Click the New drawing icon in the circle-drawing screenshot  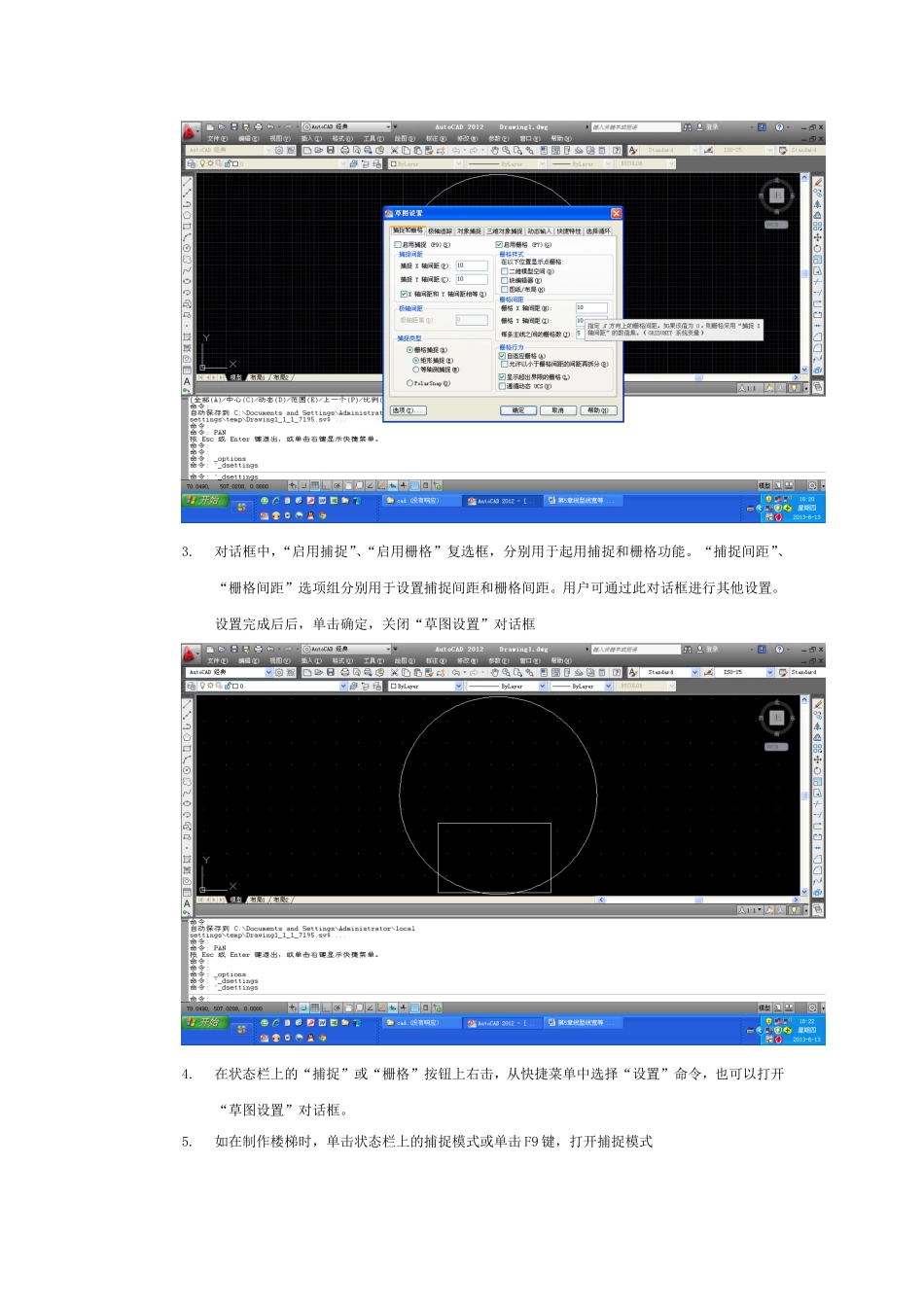307,672
